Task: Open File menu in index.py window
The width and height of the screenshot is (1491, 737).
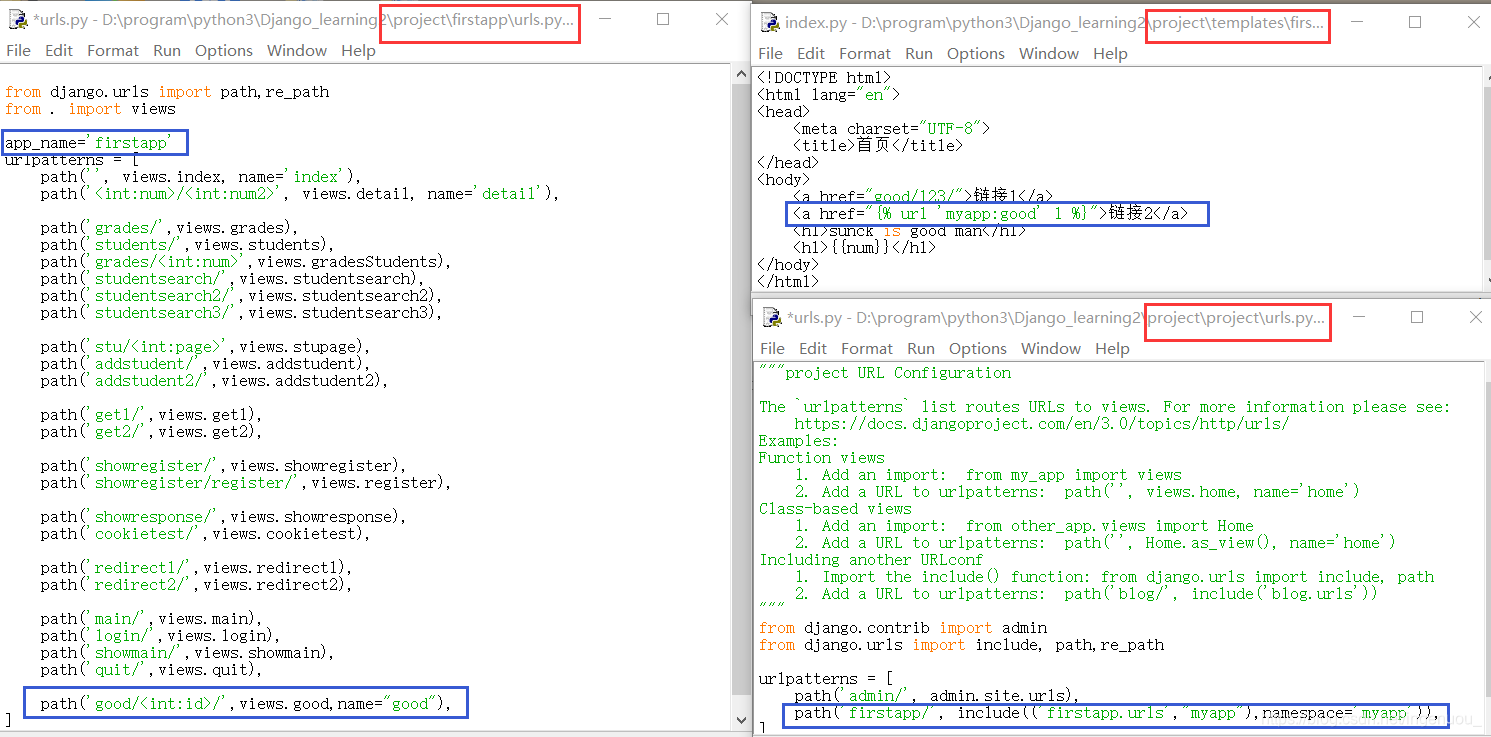Action: coord(770,53)
